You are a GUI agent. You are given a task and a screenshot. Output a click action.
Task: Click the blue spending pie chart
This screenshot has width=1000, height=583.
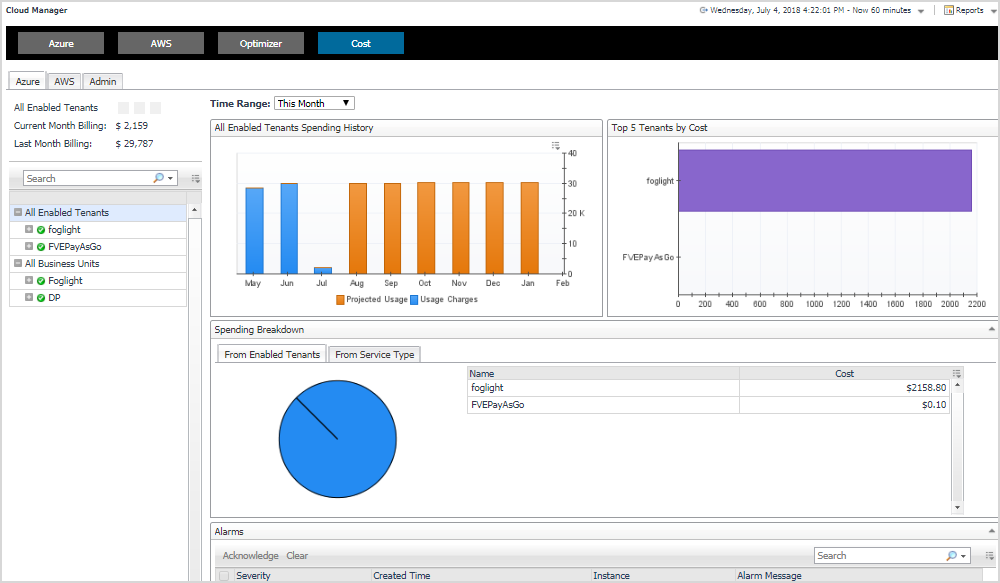[x=337, y=439]
